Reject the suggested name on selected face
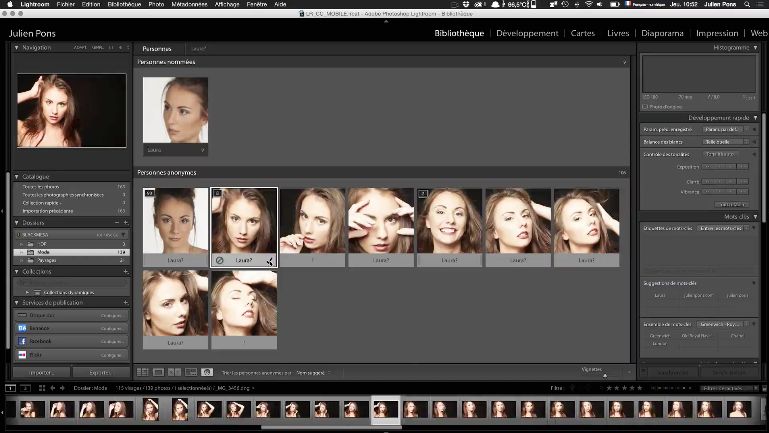The height and width of the screenshot is (433, 769). coord(219,260)
